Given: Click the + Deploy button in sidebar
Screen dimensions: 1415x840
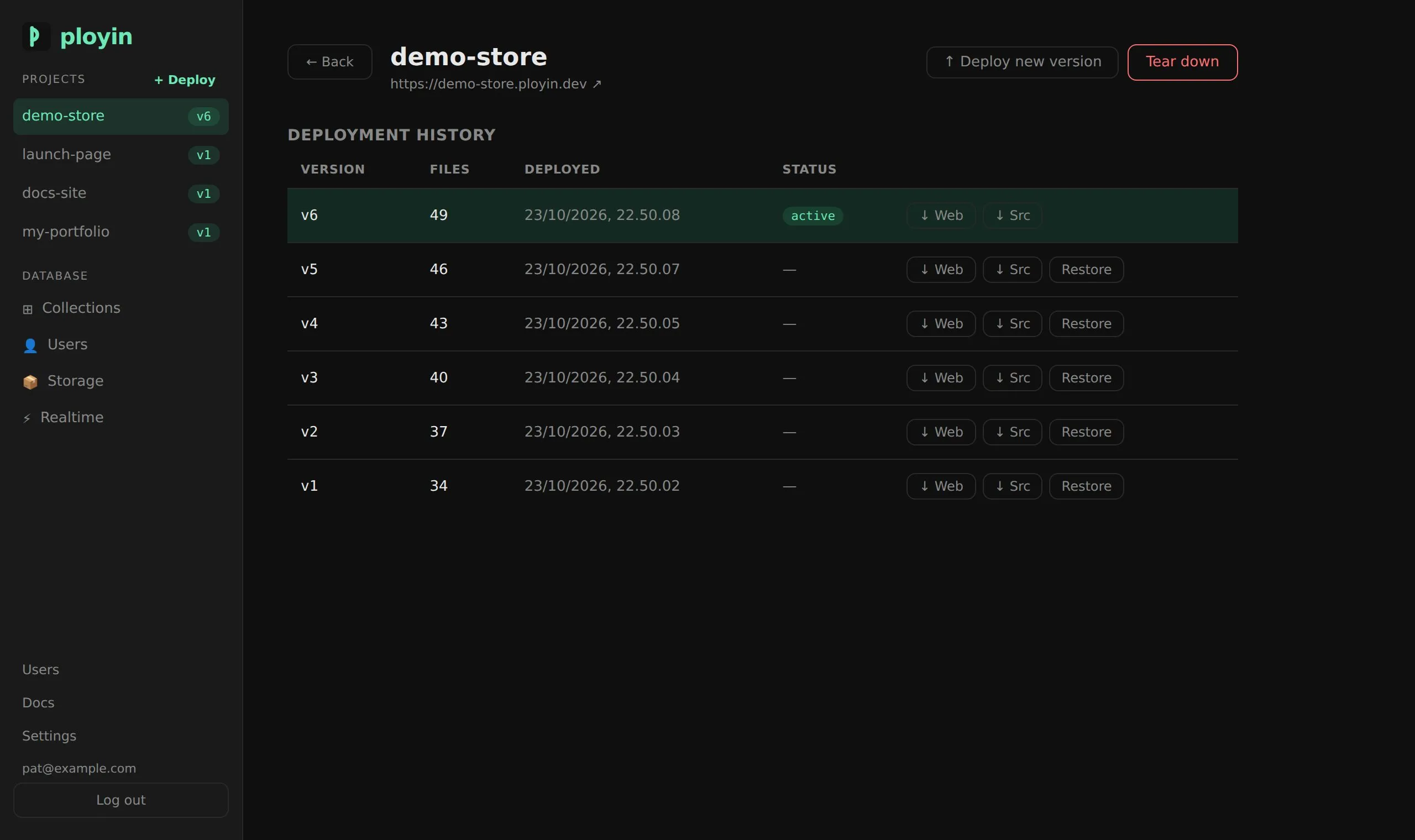Looking at the screenshot, I should tap(185, 80).
